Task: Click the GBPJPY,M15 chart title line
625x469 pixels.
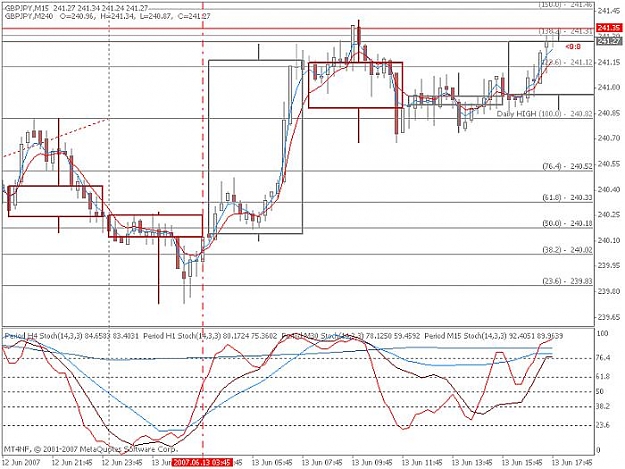Action: [x=77, y=9]
